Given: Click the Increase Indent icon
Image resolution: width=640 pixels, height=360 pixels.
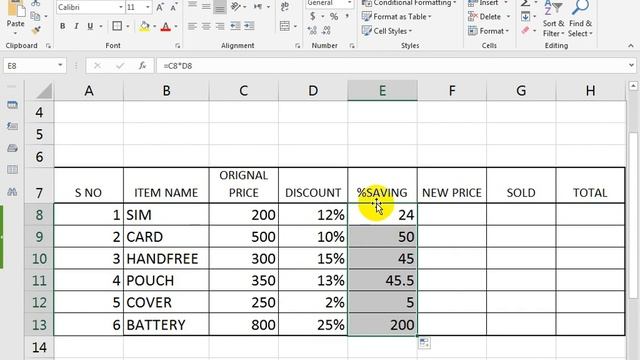Looking at the screenshot, I should pos(249,27).
